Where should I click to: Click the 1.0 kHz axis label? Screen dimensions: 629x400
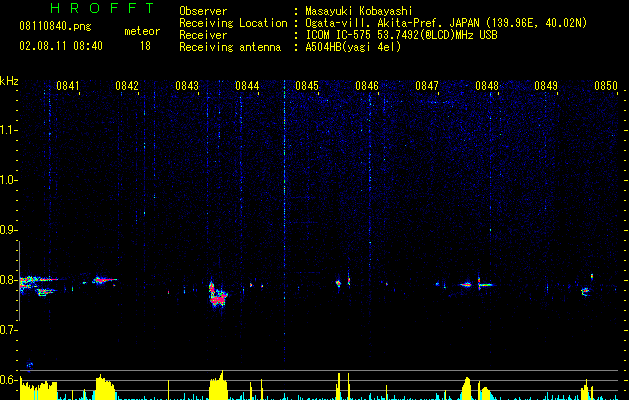(x=8, y=180)
